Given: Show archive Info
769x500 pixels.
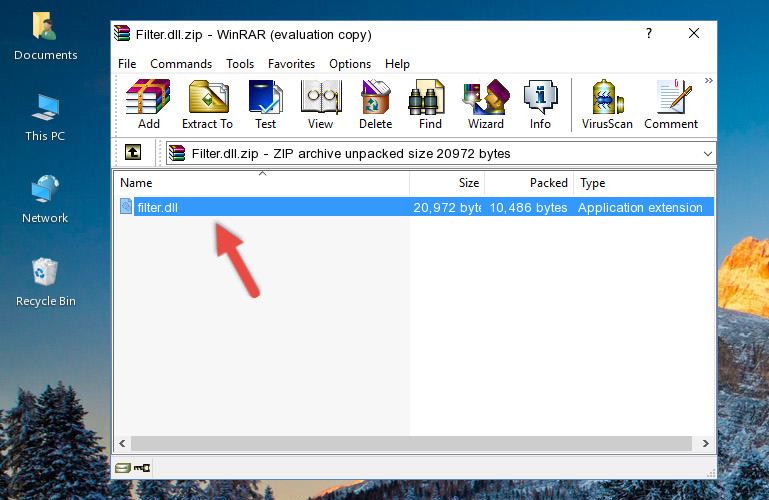Looking at the screenshot, I should (540, 104).
